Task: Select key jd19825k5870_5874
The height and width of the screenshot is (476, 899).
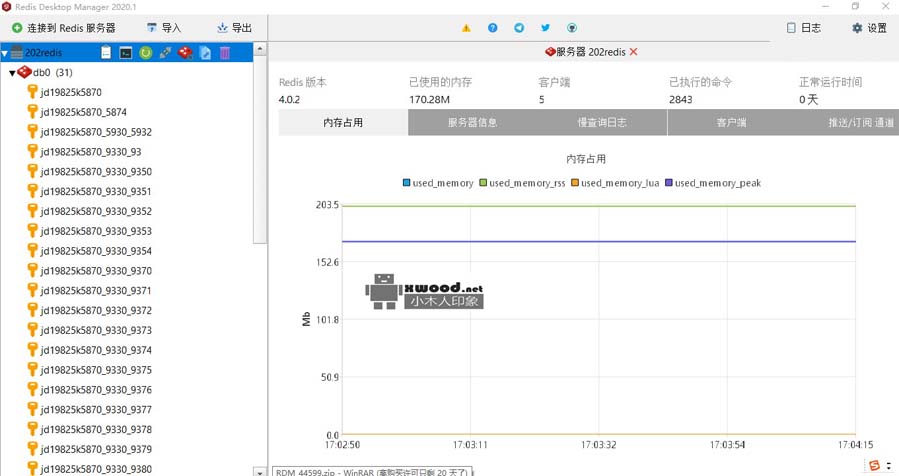Action: pos(83,112)
